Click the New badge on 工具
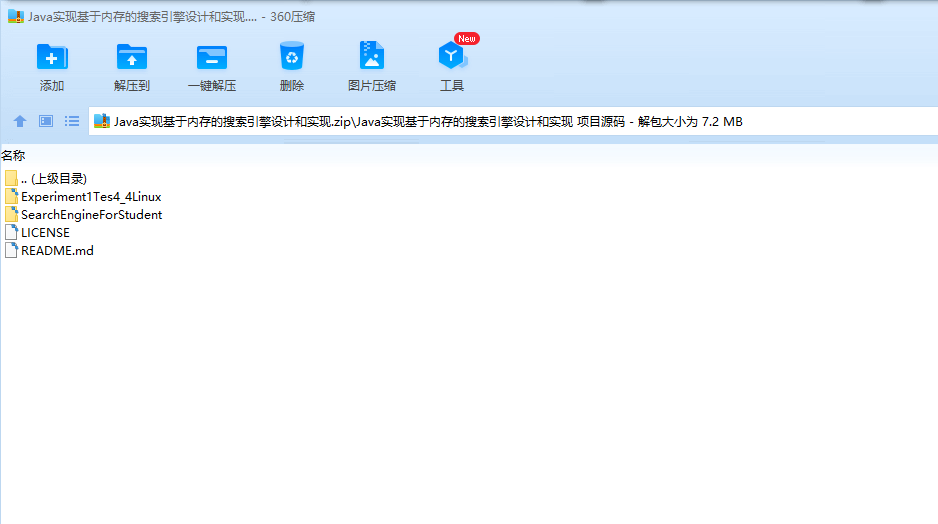938x524 pixels. pos(467,39)
